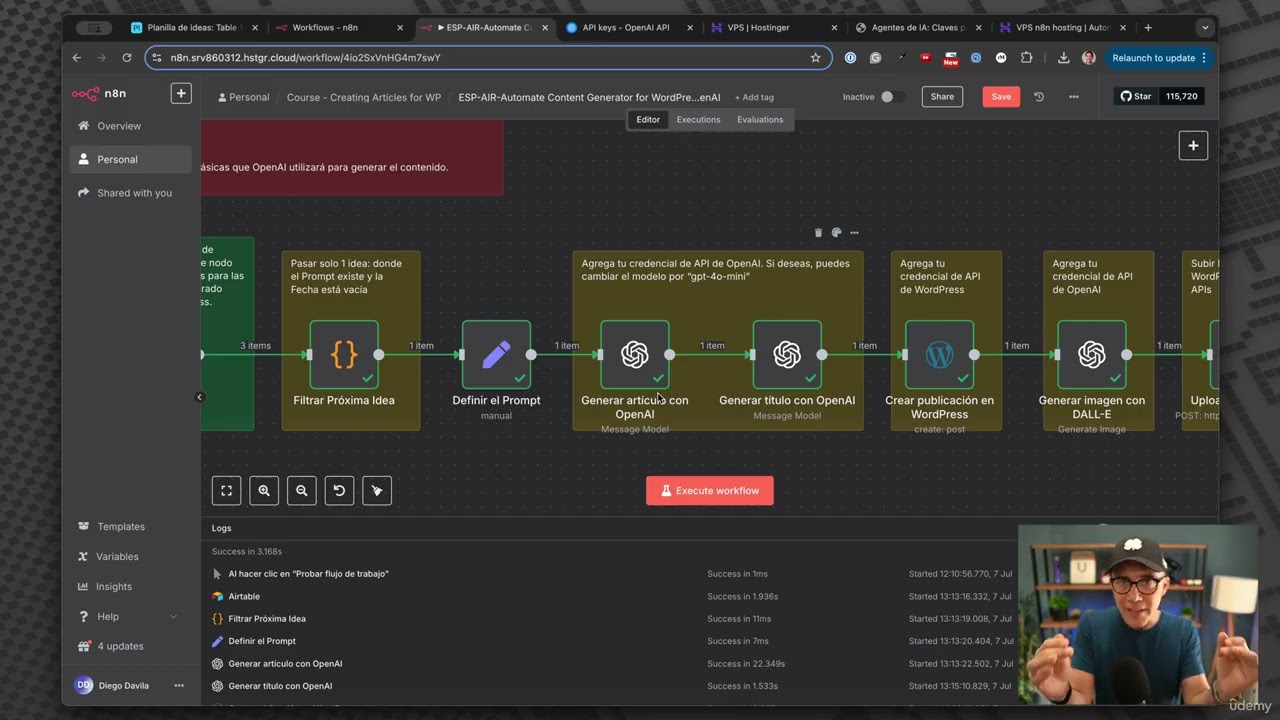Reset the canvas zoom level
The image size is (1280, 720).
click(x=339, y=490)
